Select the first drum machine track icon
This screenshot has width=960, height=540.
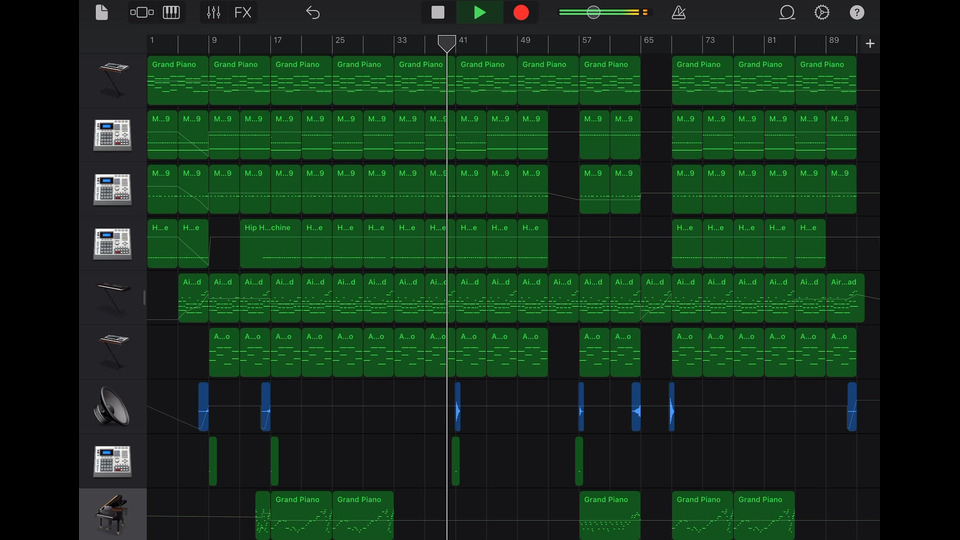click(112, 135)
